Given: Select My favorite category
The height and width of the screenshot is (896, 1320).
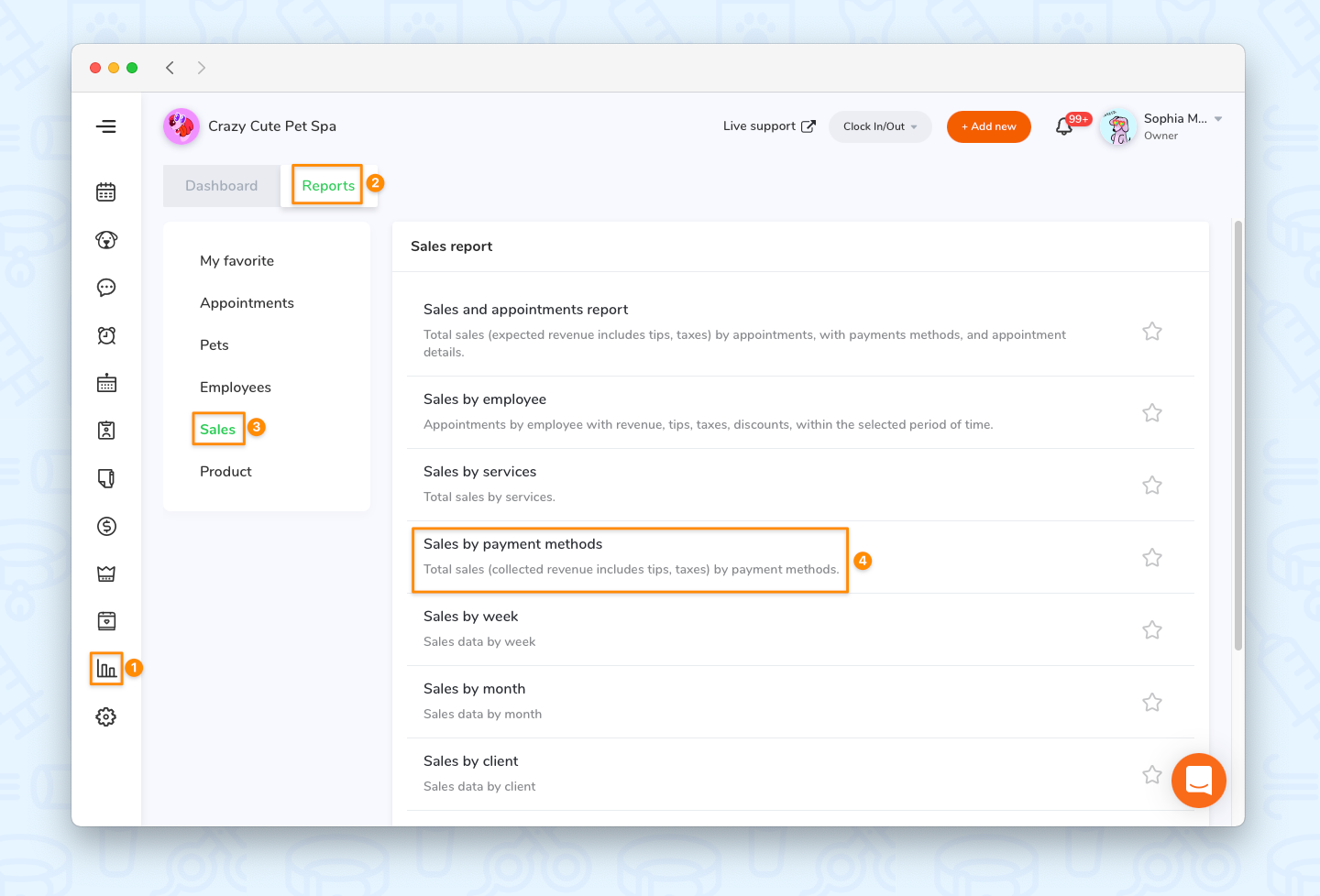Looking at the screenshot, I should coord(236,261).
